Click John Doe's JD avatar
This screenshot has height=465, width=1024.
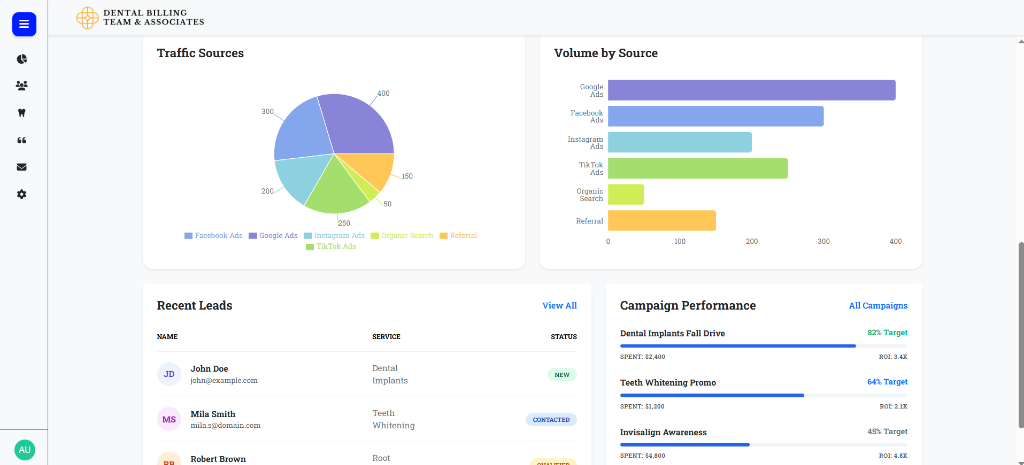pyautogui.click(x=169, y=374)
